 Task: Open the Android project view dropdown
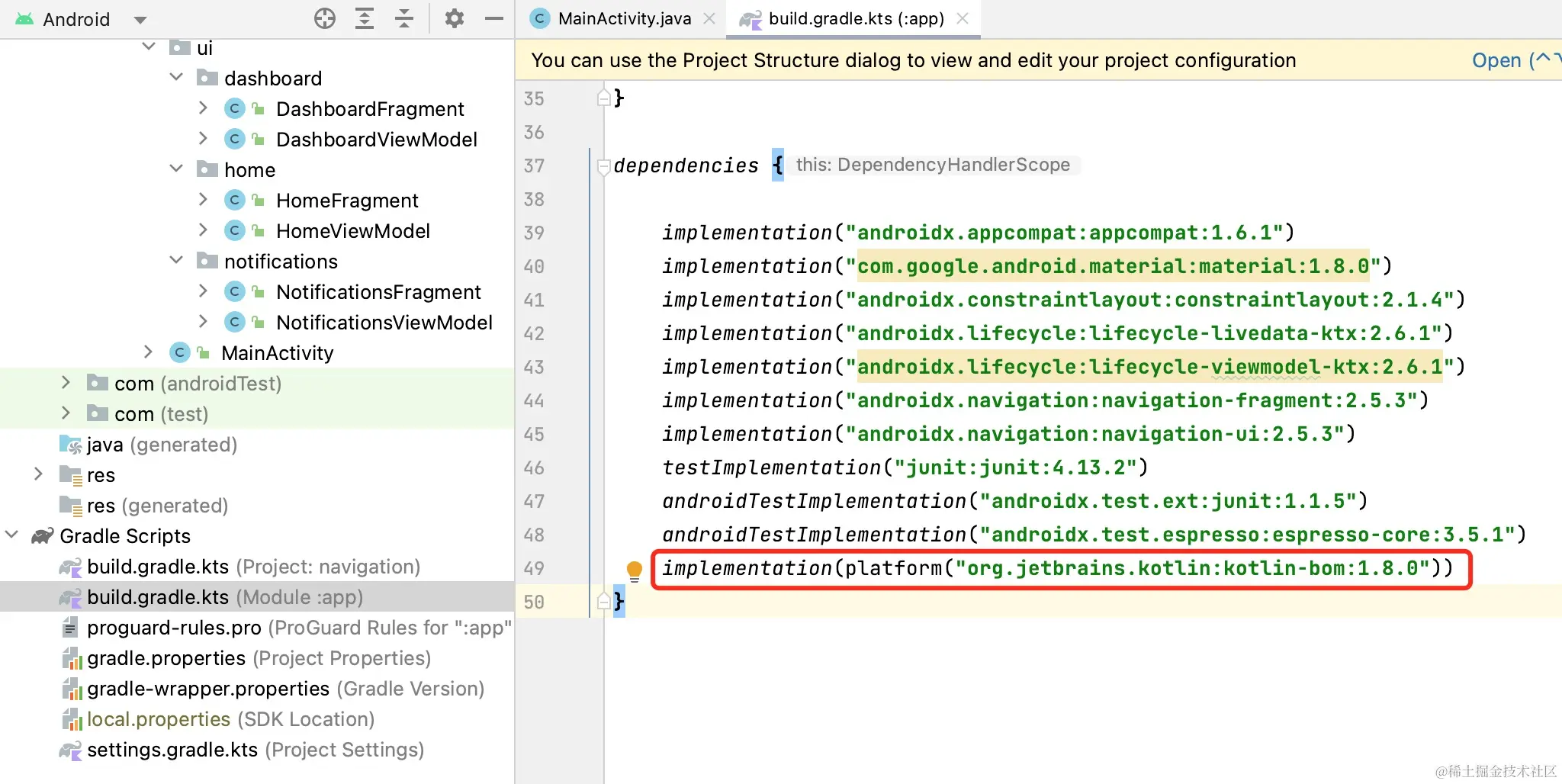140,20
